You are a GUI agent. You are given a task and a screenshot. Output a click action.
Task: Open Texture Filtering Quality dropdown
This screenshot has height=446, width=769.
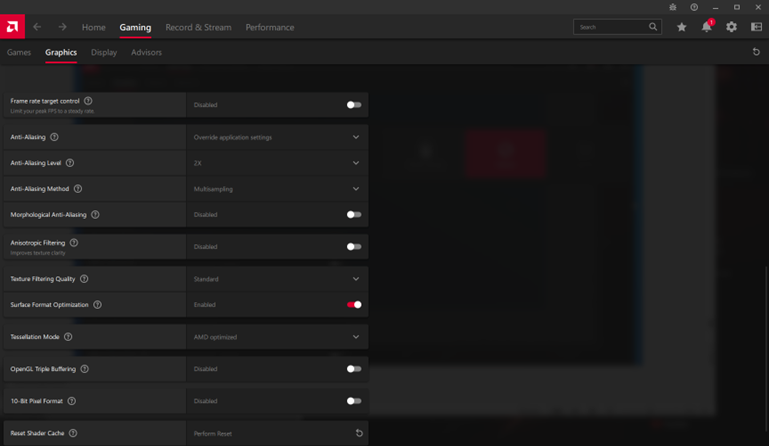point(277,279)
